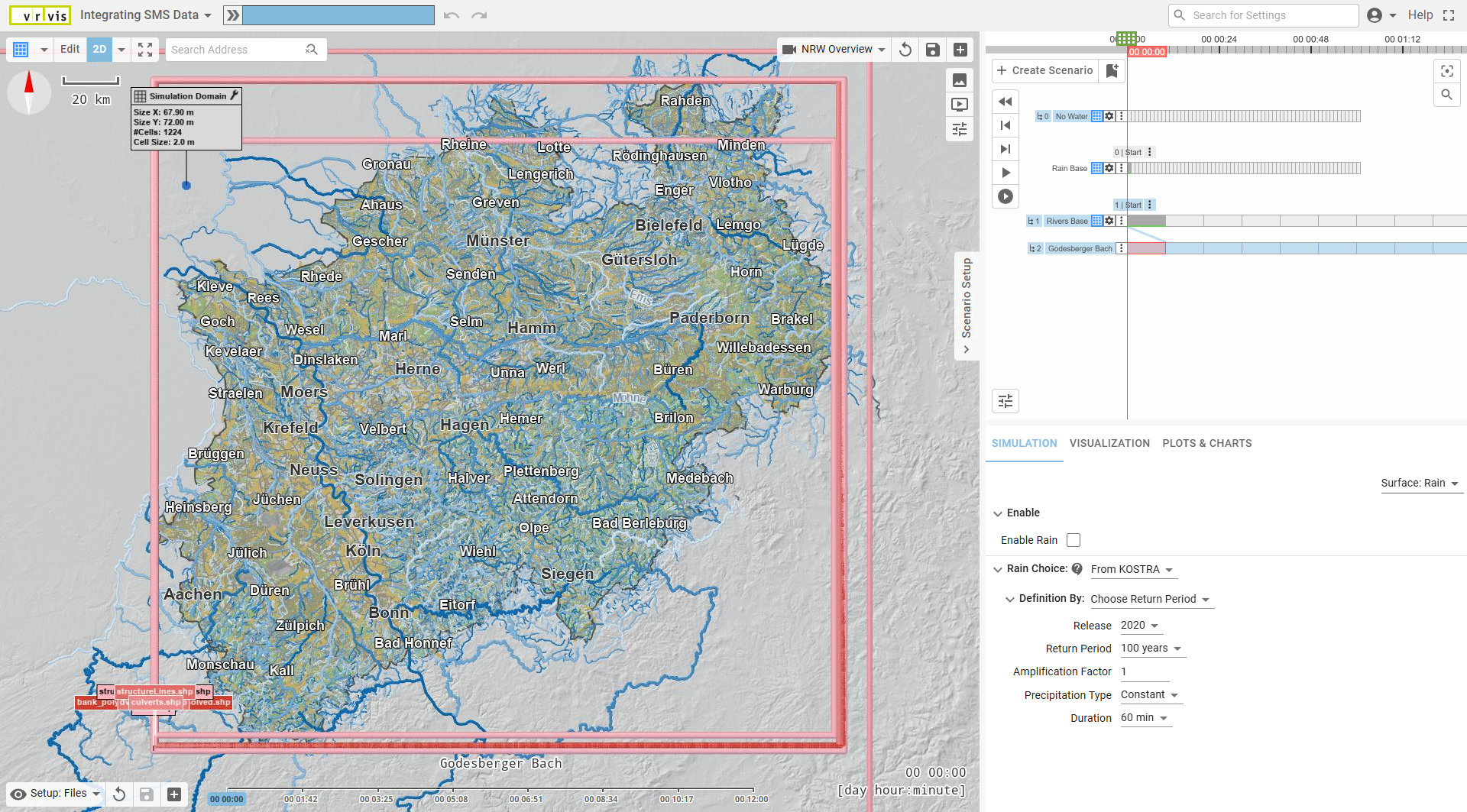Screen dimensions: 1467x812
Task: Click the bookmark scenario icon
Action: [1112, 70]
